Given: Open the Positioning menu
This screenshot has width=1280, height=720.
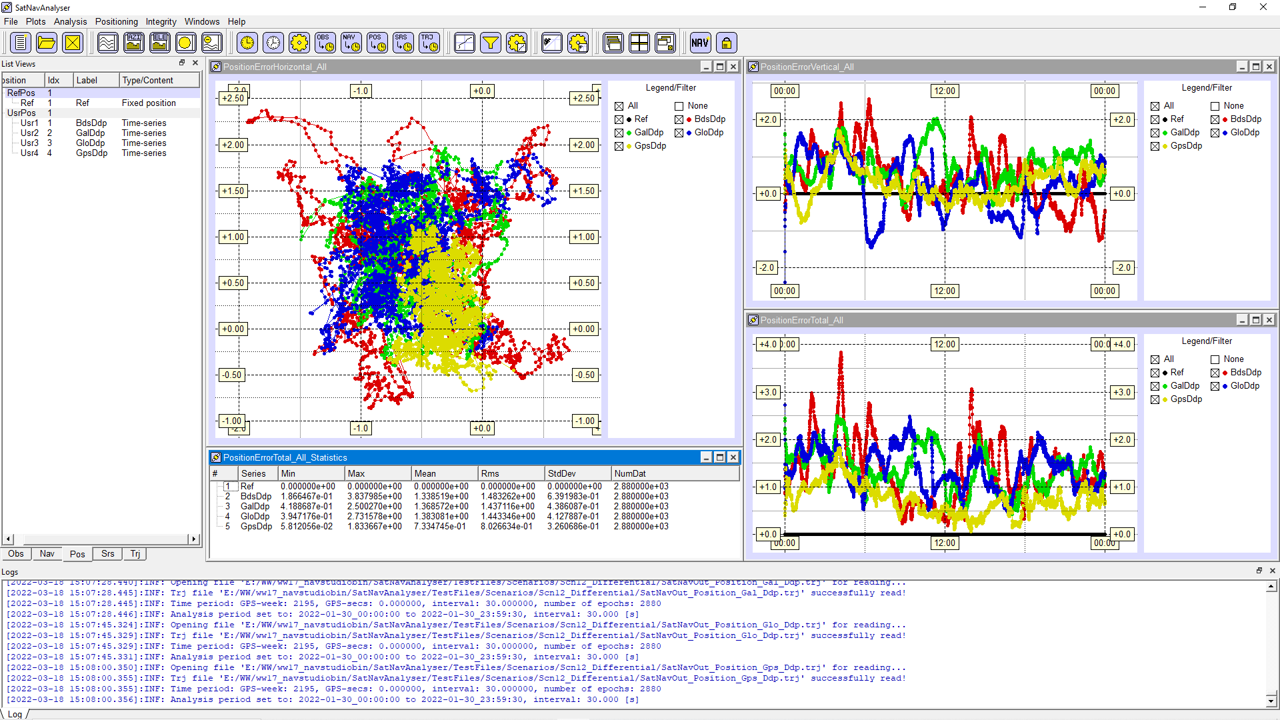Looking at the screenshot, I should pyautogui.click(x=116, y=21).
